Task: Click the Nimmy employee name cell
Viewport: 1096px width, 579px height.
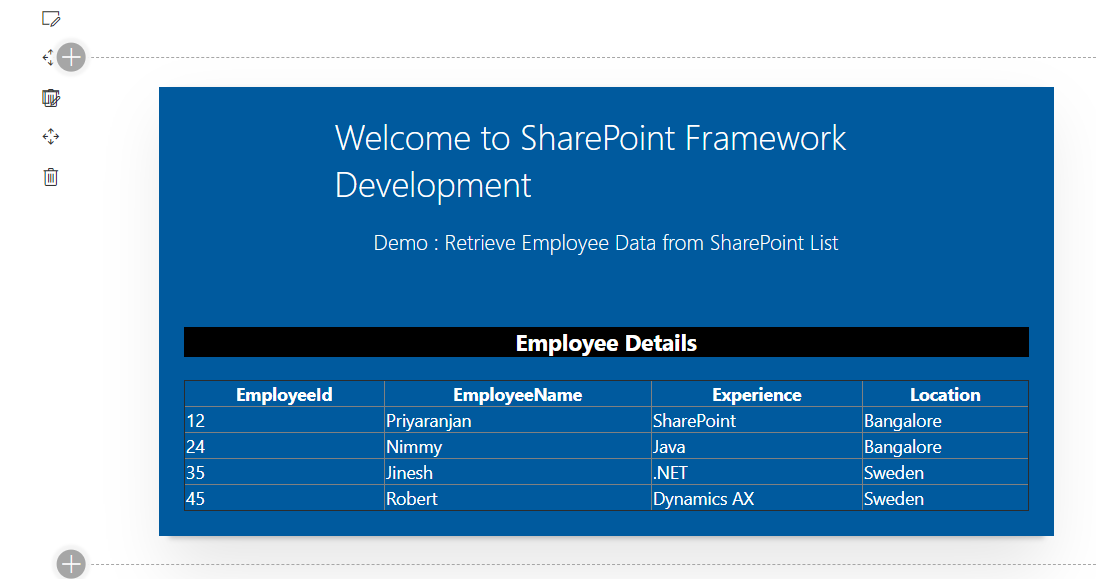Action: (518, 447)
